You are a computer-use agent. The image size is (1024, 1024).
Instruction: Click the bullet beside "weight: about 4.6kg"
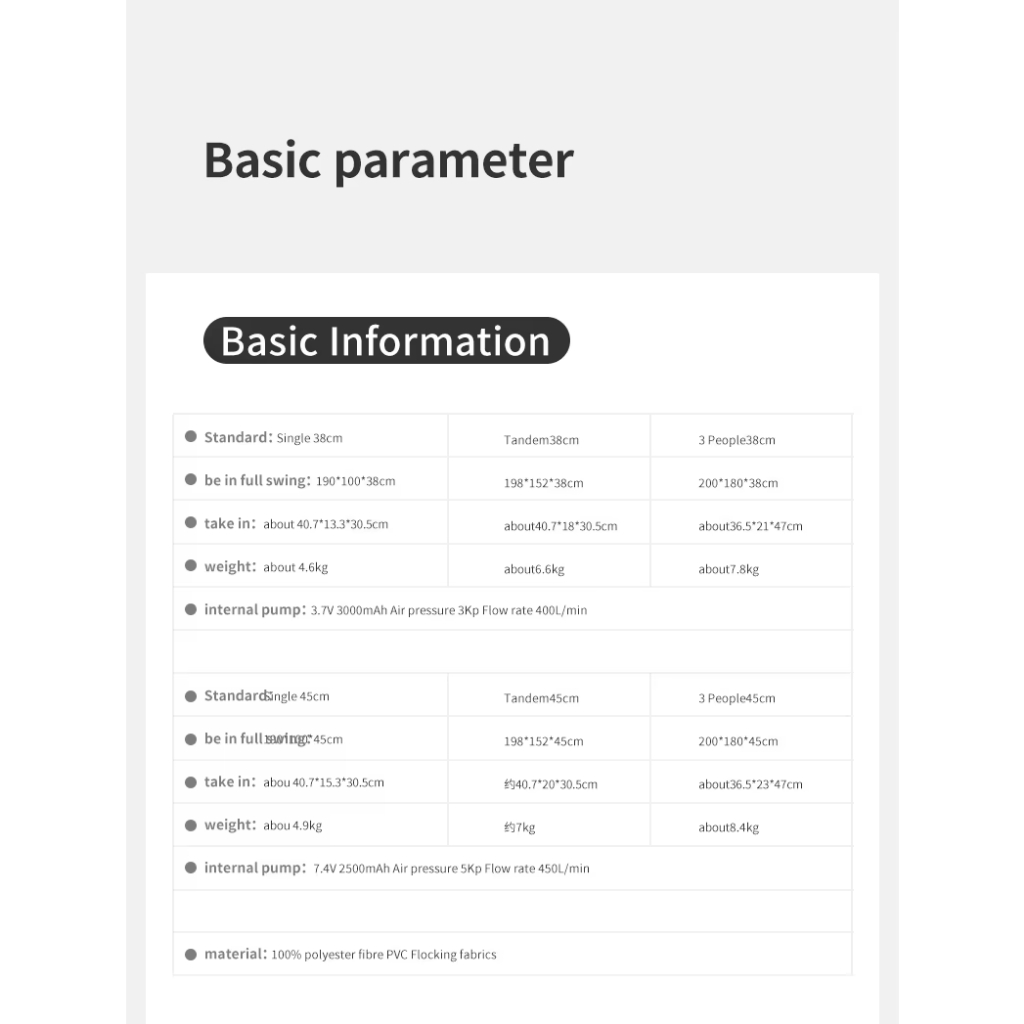tap(191, 566)
